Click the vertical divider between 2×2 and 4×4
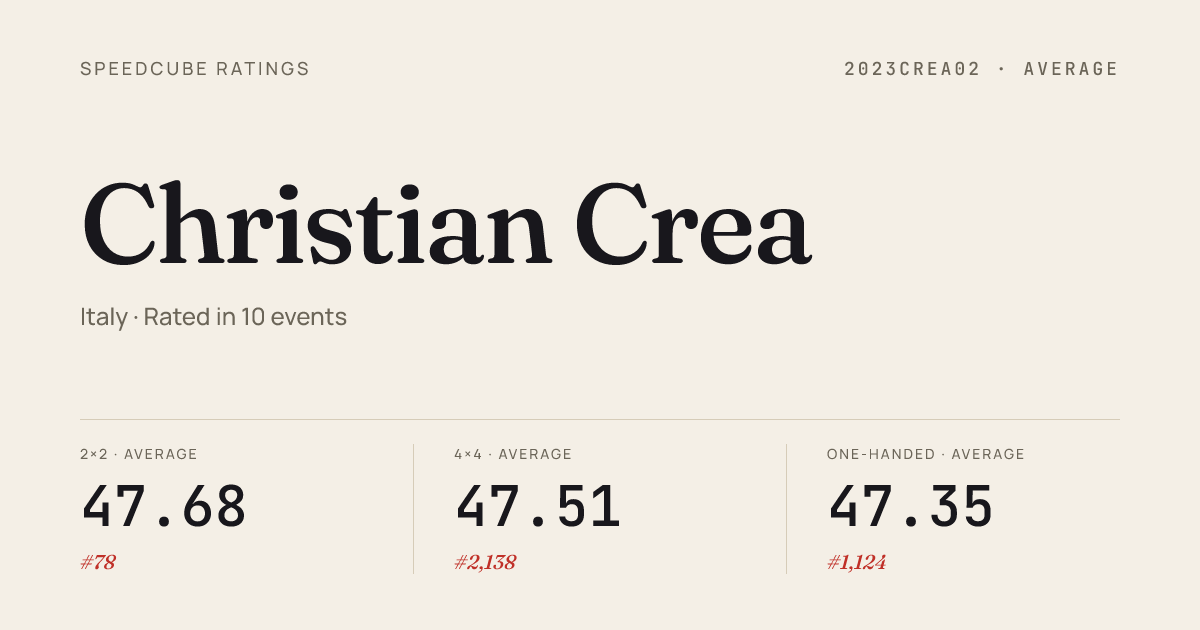 coord(413,509)
